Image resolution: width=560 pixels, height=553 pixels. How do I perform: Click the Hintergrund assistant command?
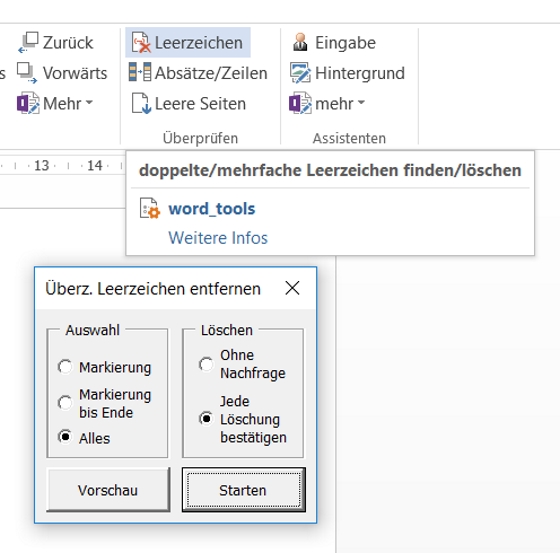tap(347, 73)
